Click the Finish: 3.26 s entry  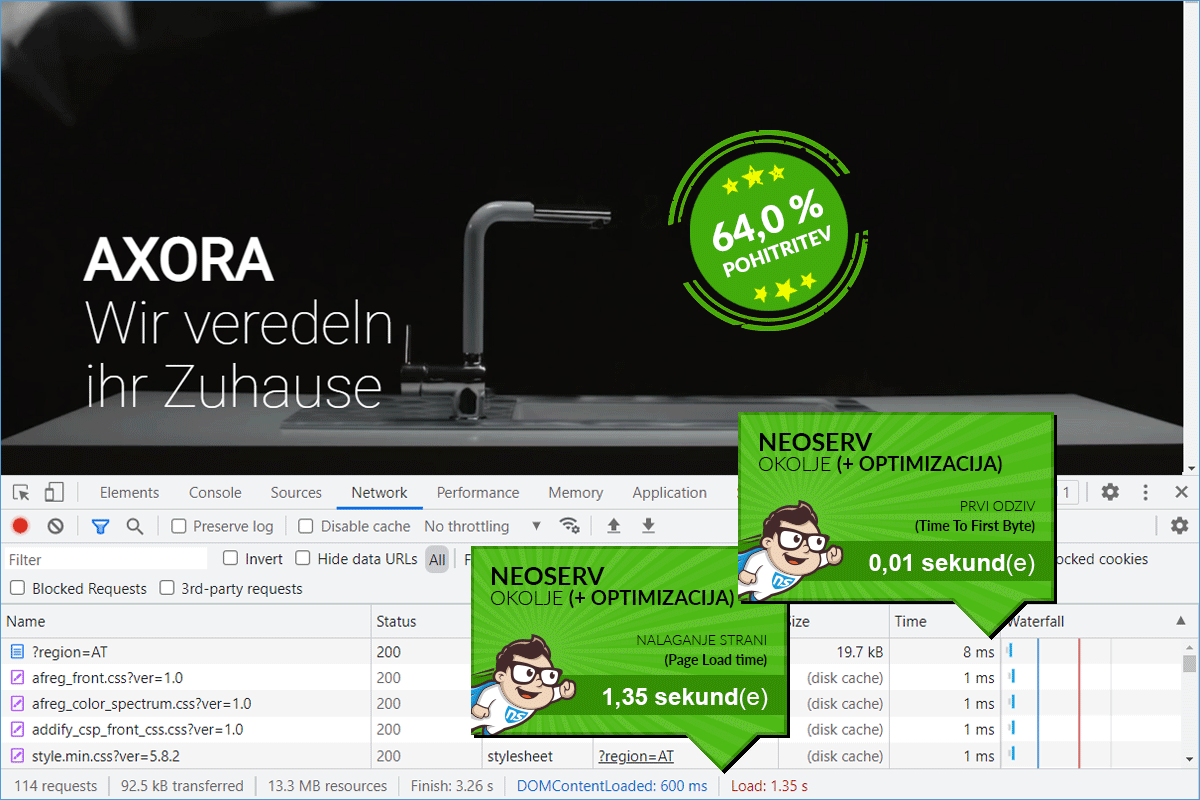[x=451, y=786]
